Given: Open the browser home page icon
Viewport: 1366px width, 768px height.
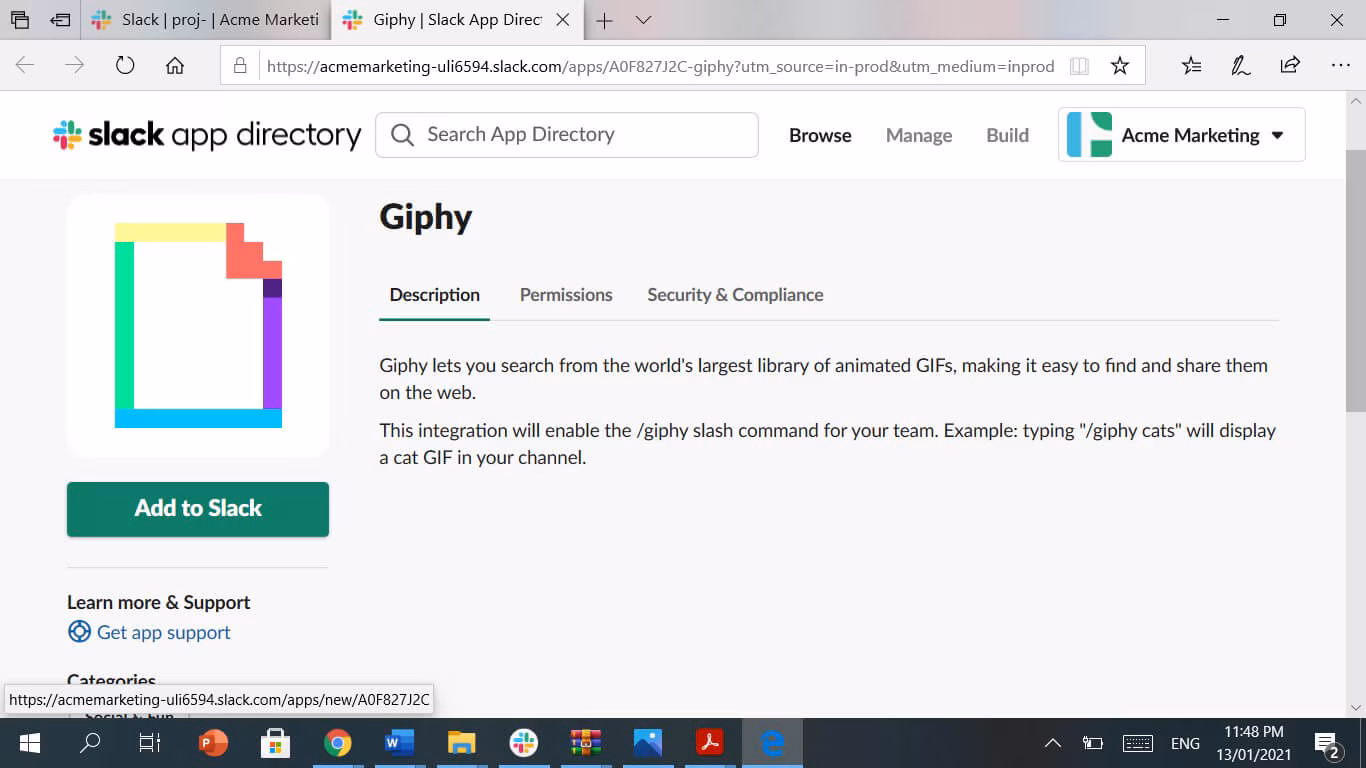Looking at the screenshot, I should [x=175, y=66].
